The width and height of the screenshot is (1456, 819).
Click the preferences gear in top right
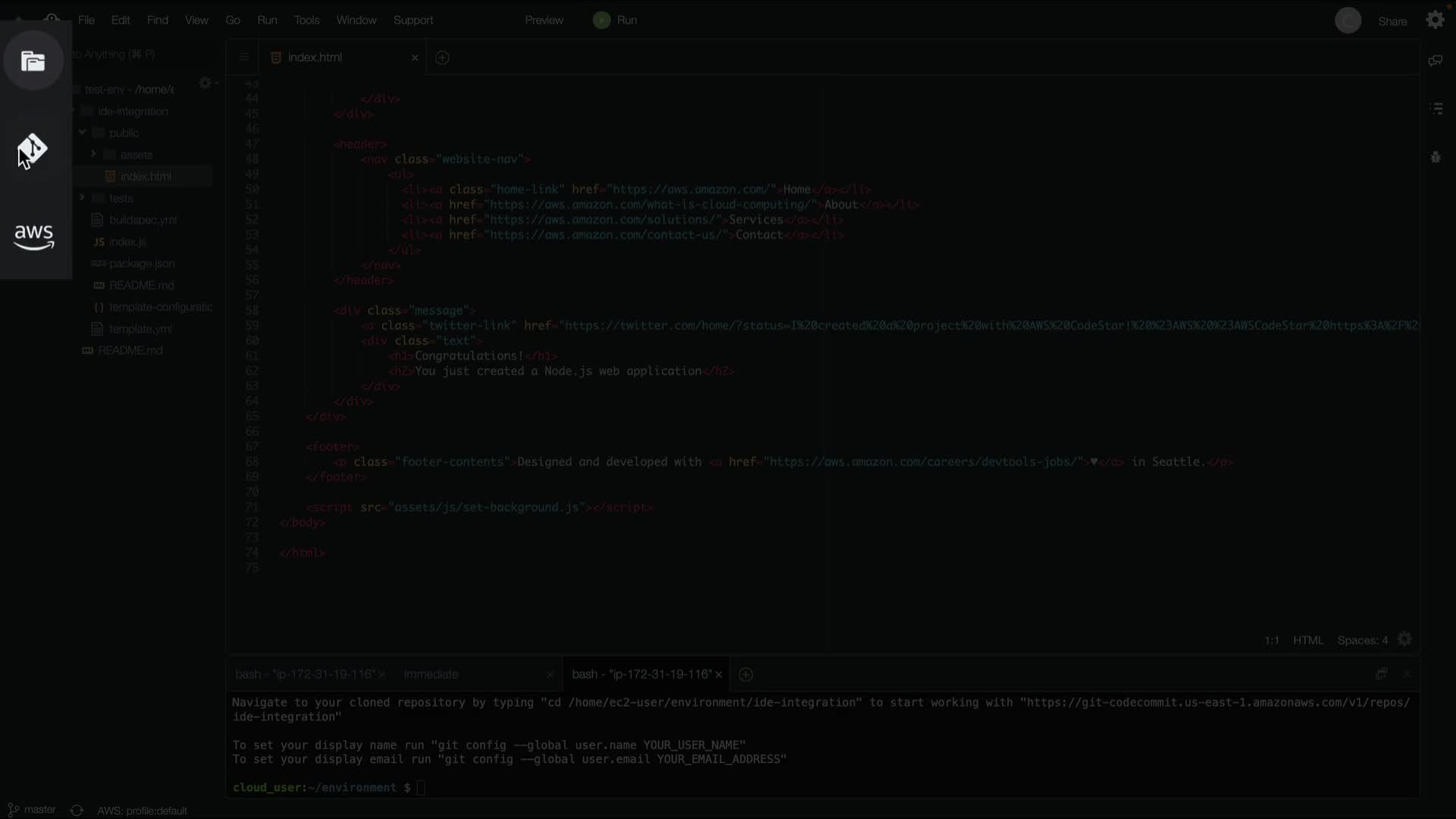[1435, 20]
